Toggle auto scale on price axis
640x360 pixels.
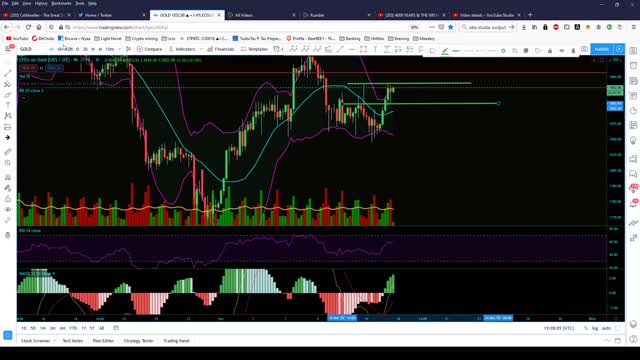coord(607,328)
